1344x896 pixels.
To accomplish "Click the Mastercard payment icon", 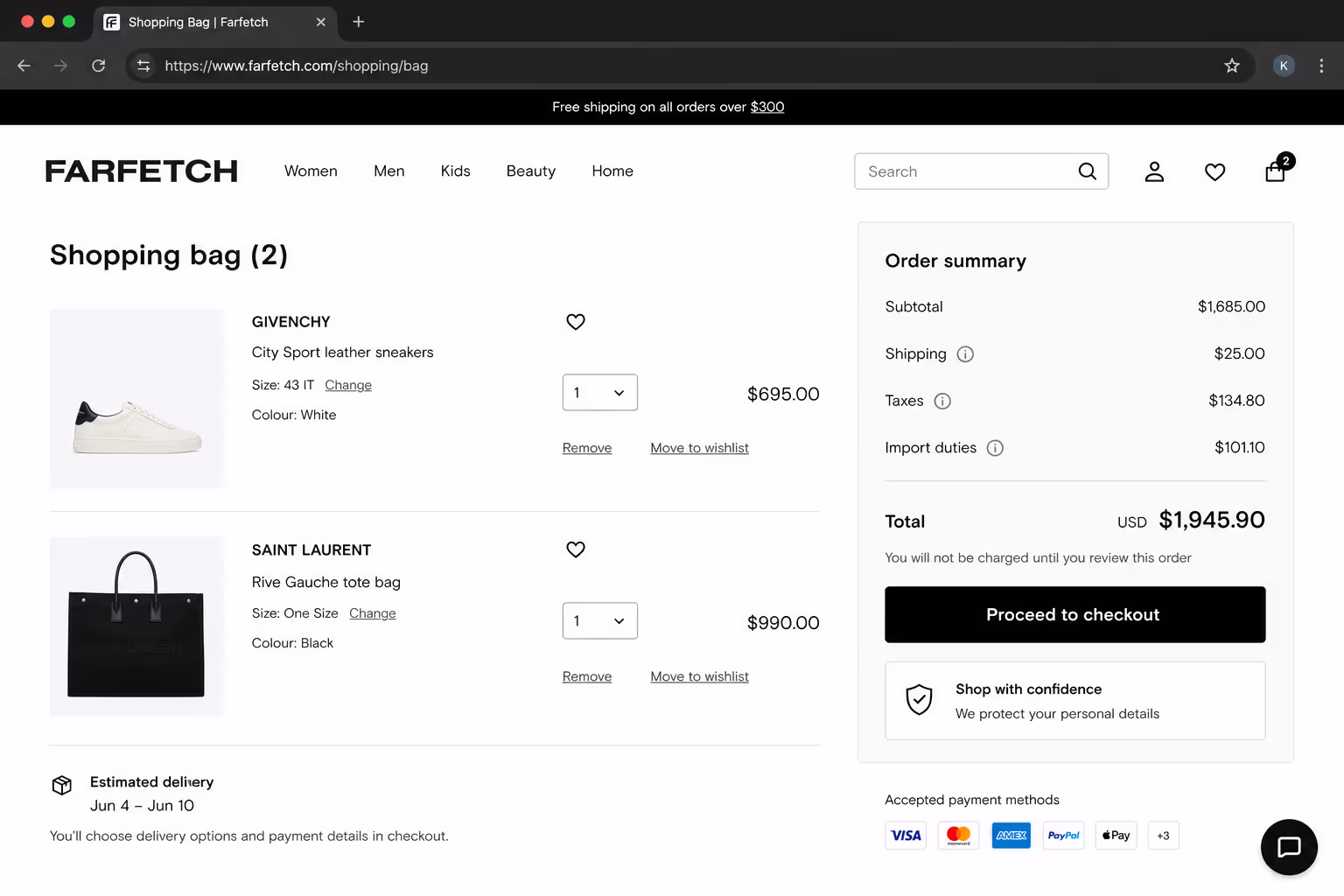I will pos(958,836).
